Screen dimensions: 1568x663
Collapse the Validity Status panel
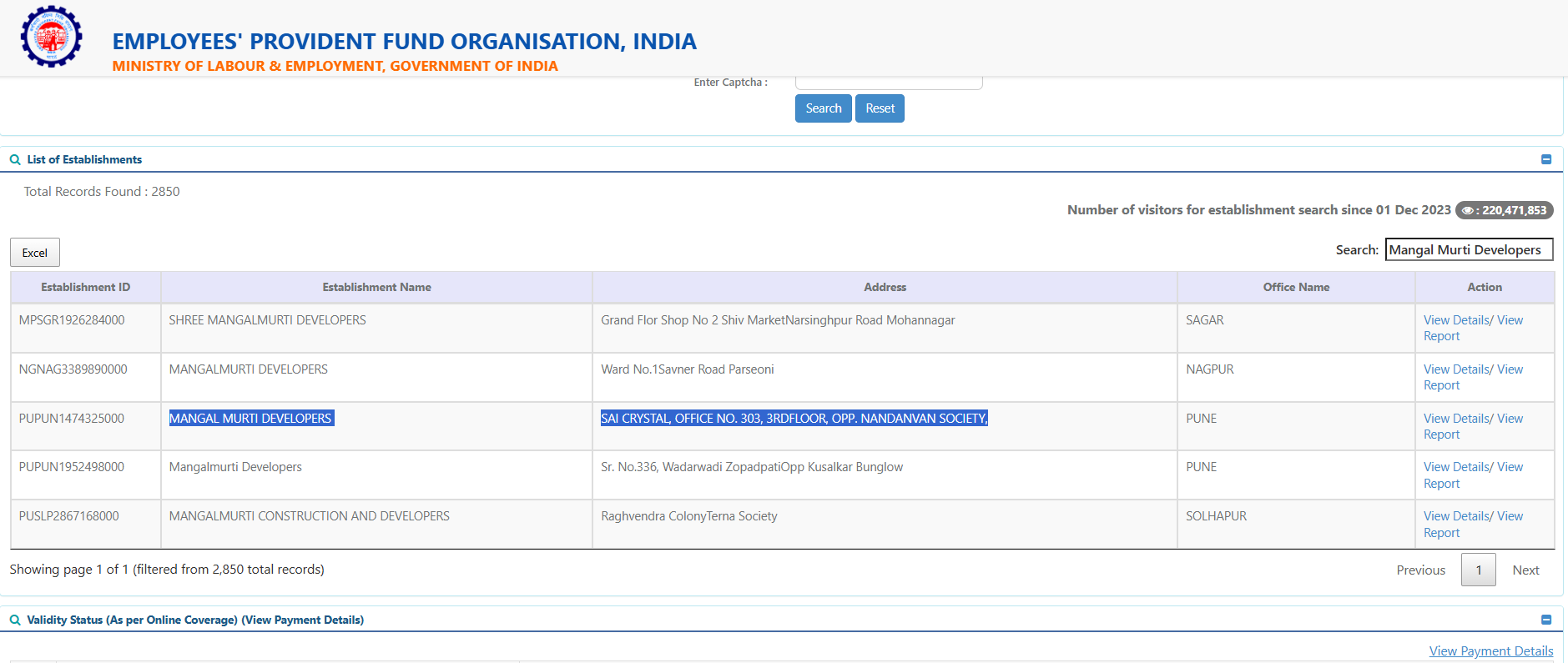pos(1545,620)
